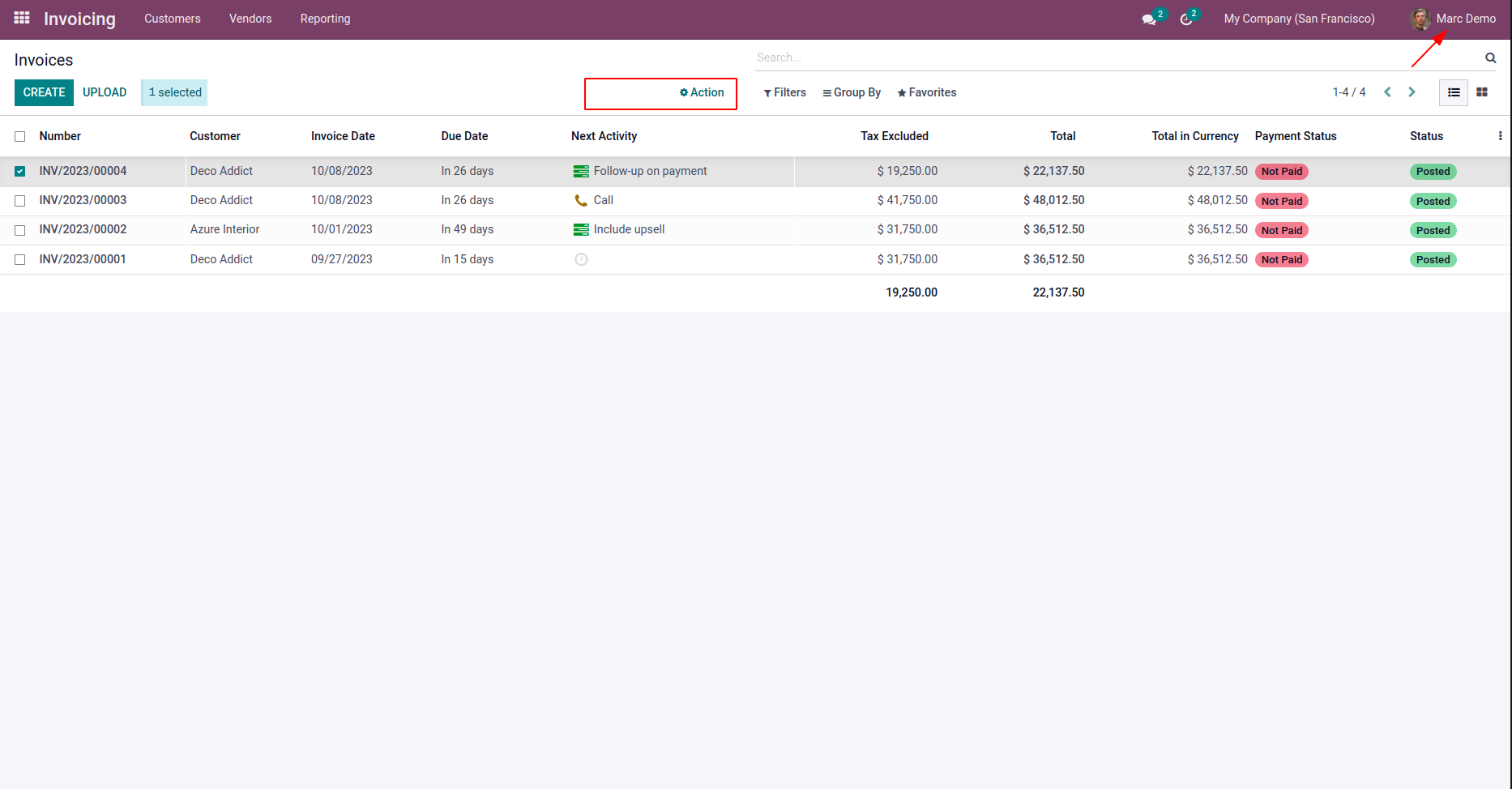Click the UPLOAD button
Screen dimensions: 1512x789
(105, 92)
